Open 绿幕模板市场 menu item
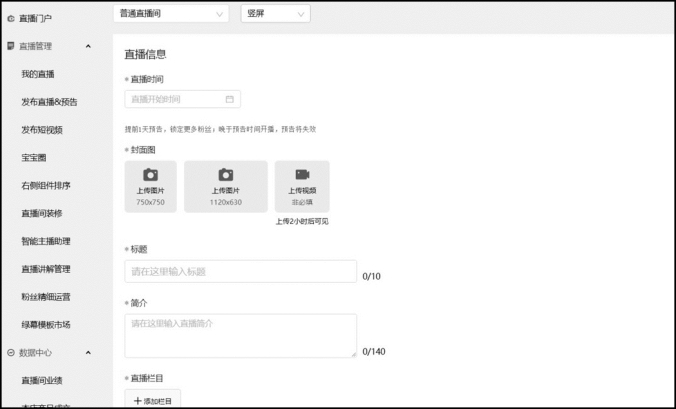Image resolution: width=676 pixels, height=409 pixels. point(46,325)
